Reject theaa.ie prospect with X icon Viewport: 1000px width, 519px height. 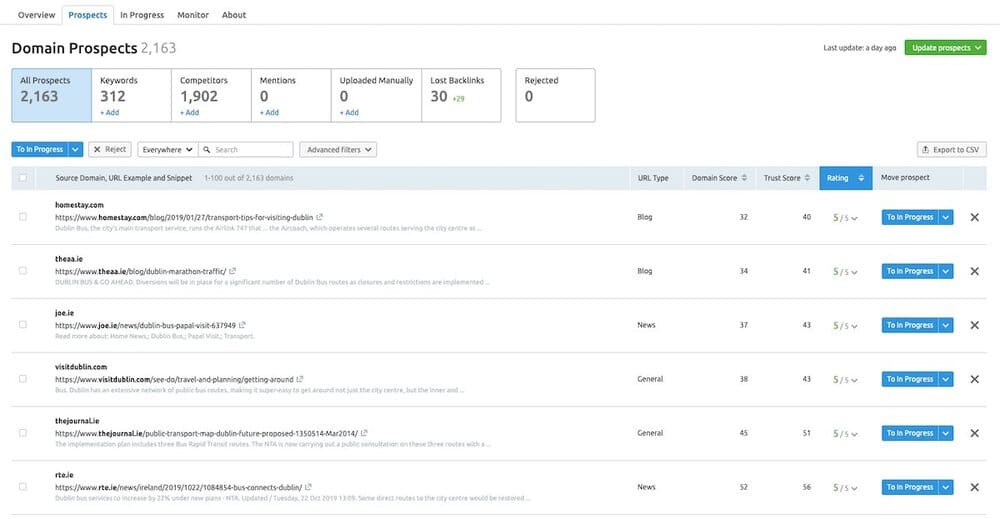pos(974,271)
